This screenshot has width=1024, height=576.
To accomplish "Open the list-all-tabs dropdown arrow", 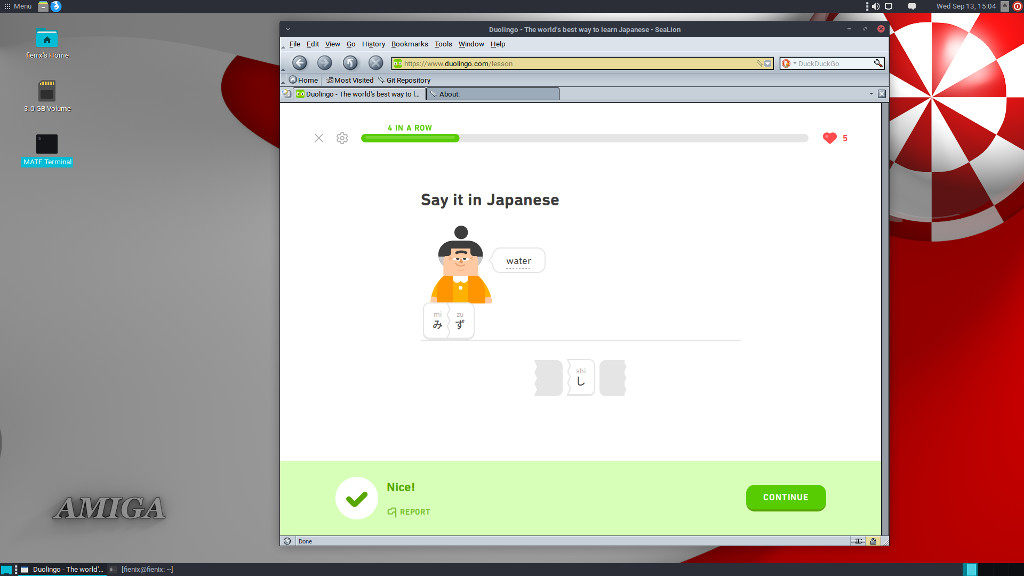I will [x=871, y=94].
